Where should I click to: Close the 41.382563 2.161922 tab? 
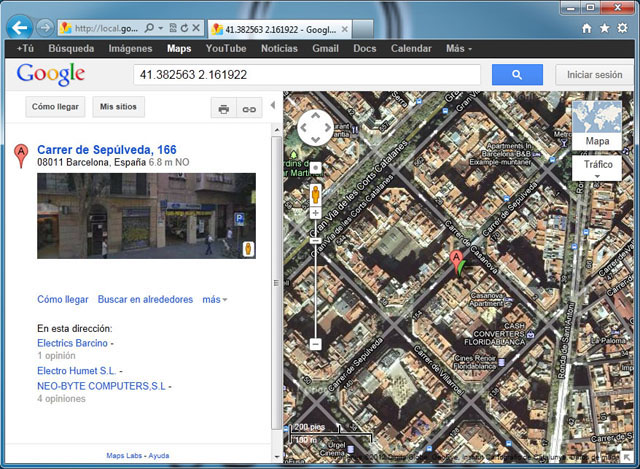(344, 29)
